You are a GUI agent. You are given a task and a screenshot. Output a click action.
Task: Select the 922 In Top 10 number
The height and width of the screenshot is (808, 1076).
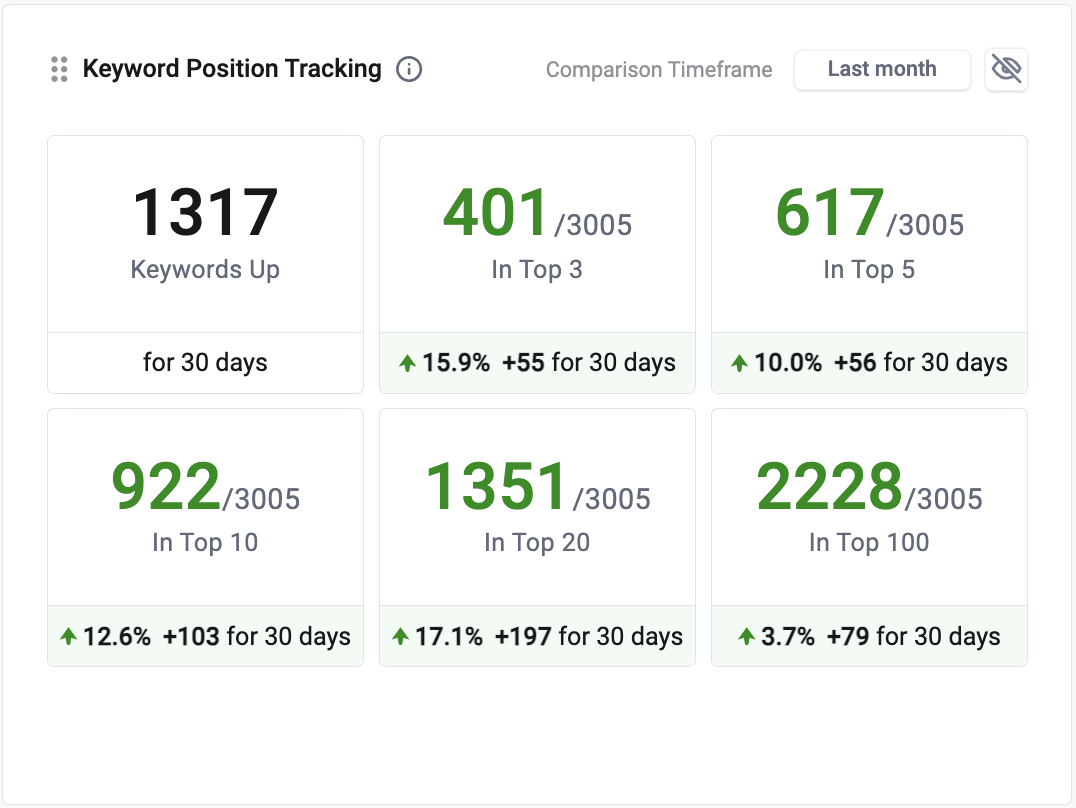(x=166, y=486)
